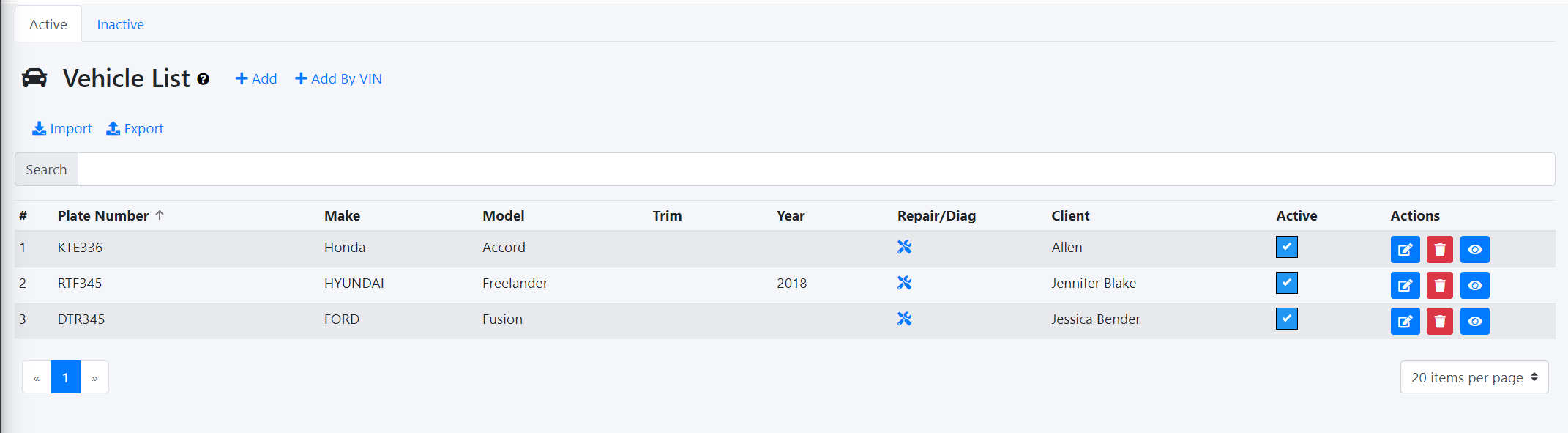Uncheck the Active checkbox for KTE336
Screen dimensions: 1568x433
click(x=1286, y=248)
